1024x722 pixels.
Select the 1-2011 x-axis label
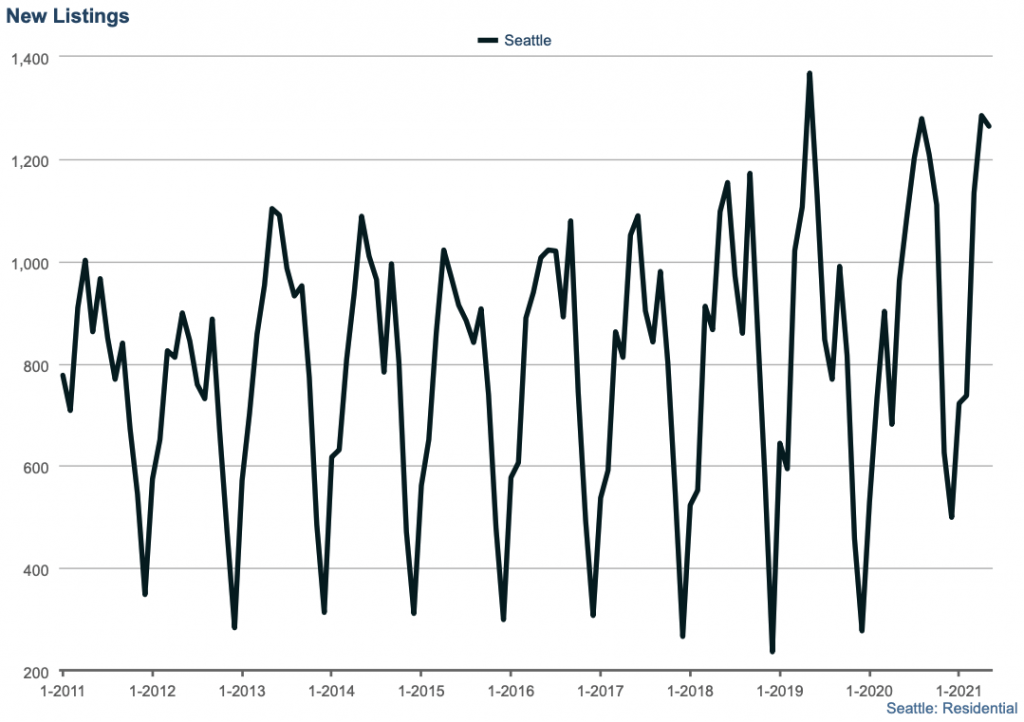(x=62, y=691)
